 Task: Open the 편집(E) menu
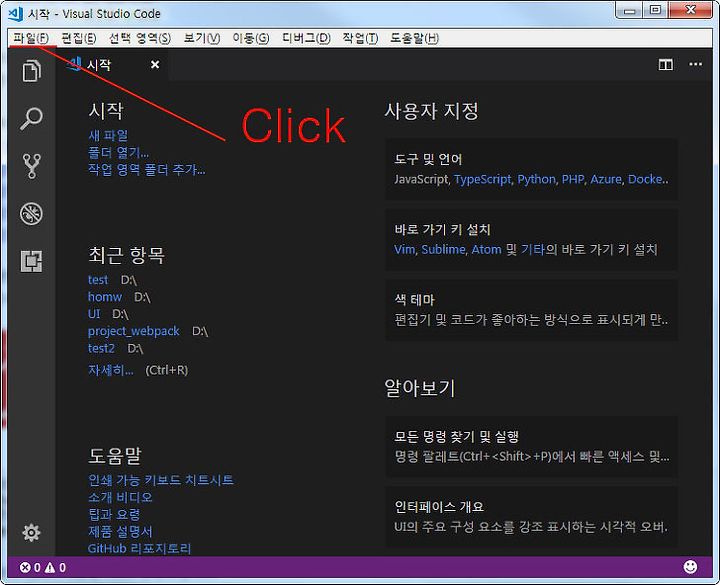(x=79, y=38)
